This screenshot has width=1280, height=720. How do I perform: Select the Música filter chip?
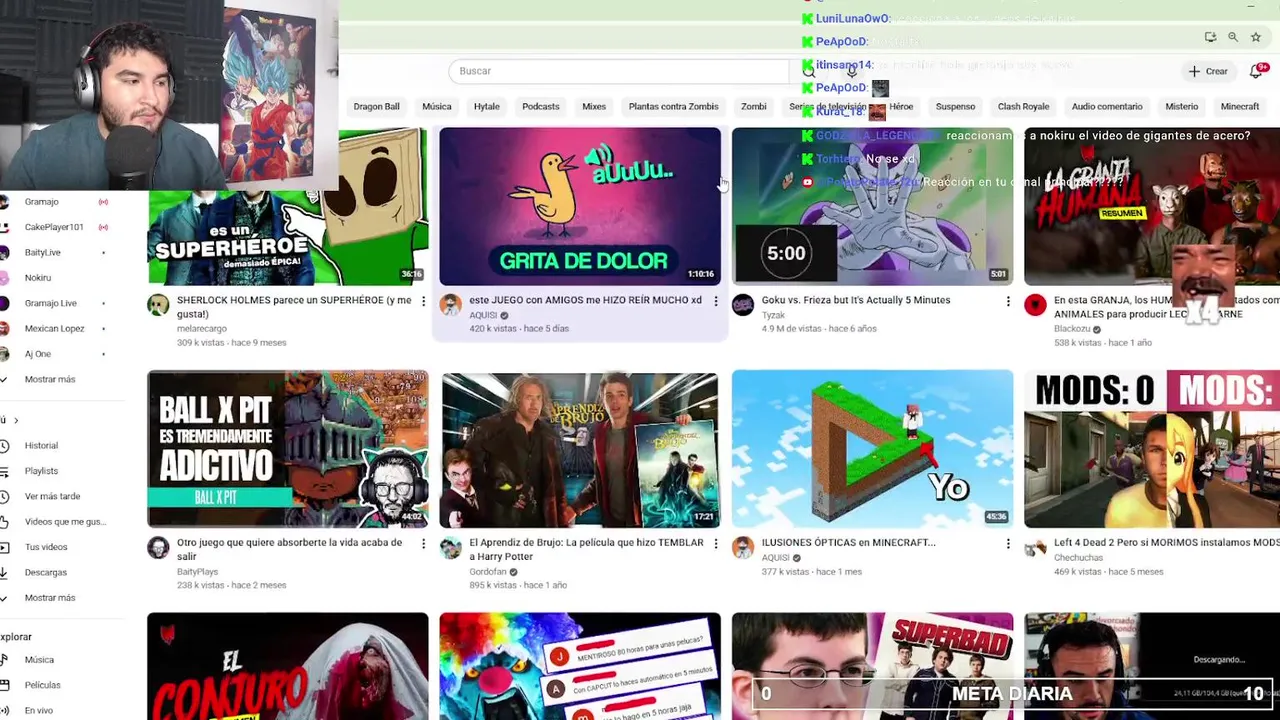437,107
